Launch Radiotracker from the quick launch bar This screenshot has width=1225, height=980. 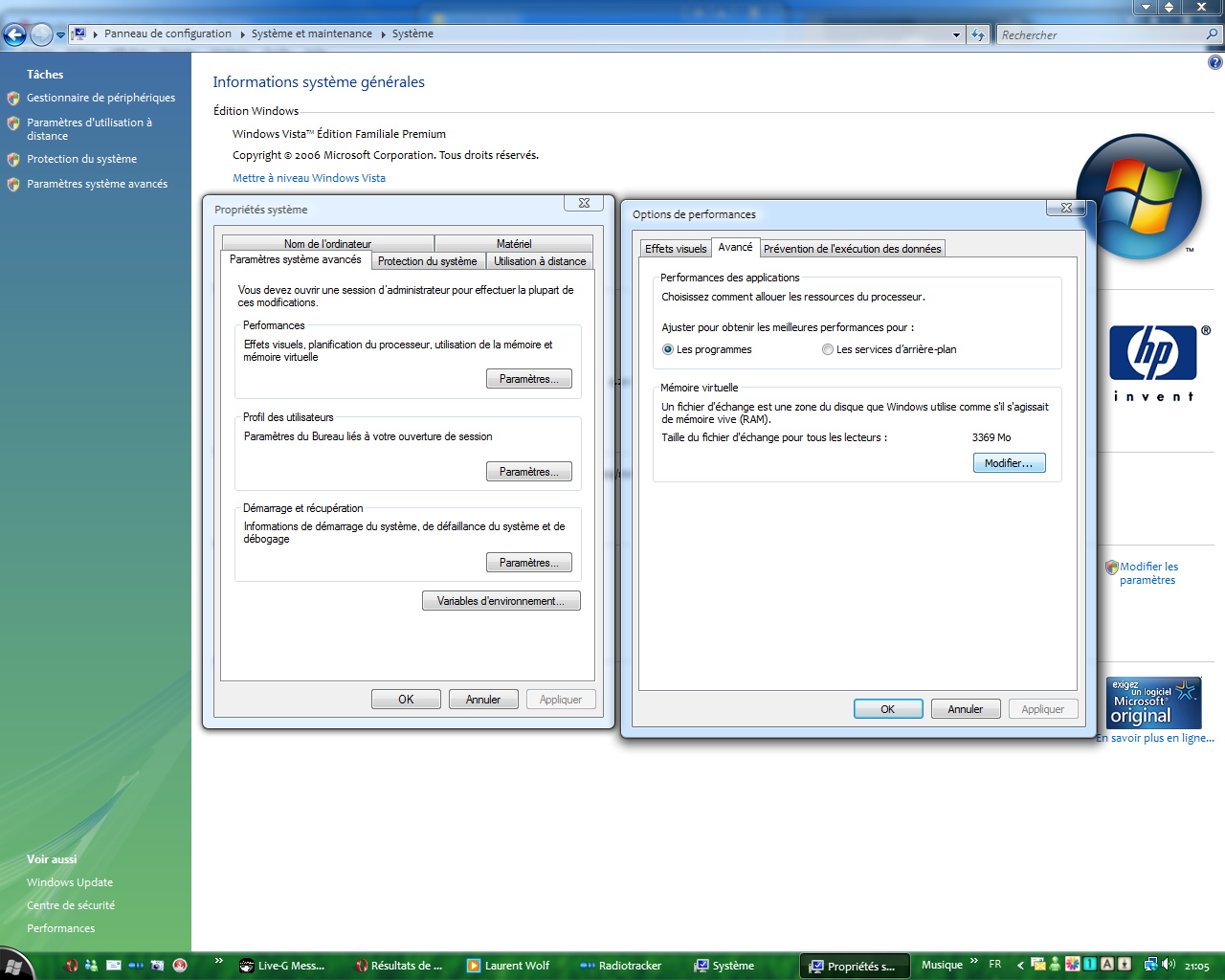[136, 966]
